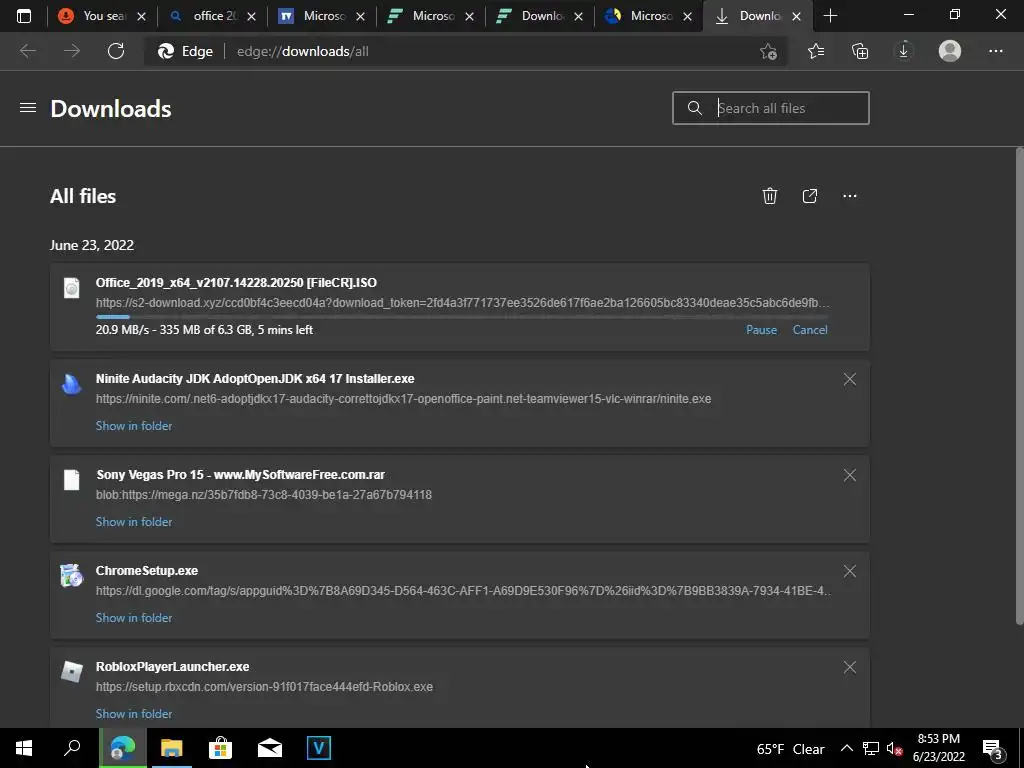Viewport: 1024px width, 768px height.
Task: Open ChromeSetup.exe file name
Action: 146,571
